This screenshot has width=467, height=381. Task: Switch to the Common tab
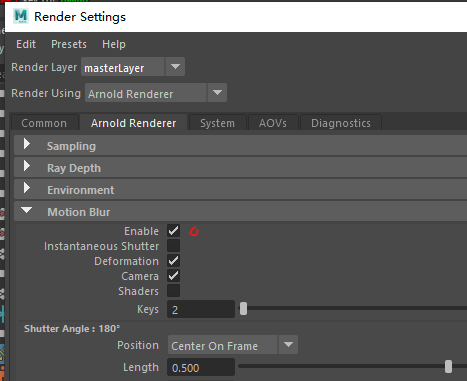point(44,123)
